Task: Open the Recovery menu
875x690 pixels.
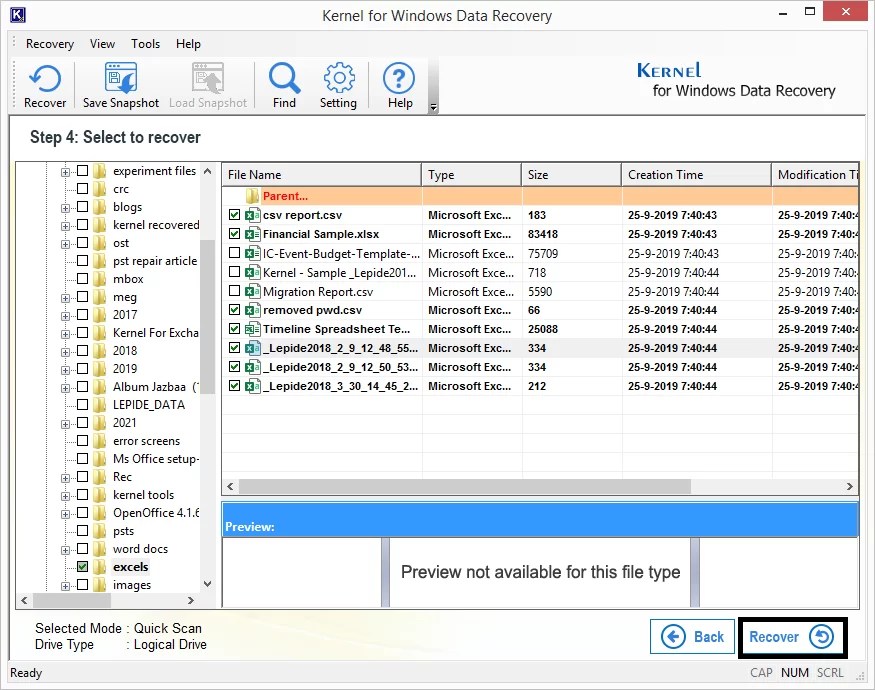Action: click(49, 44)
